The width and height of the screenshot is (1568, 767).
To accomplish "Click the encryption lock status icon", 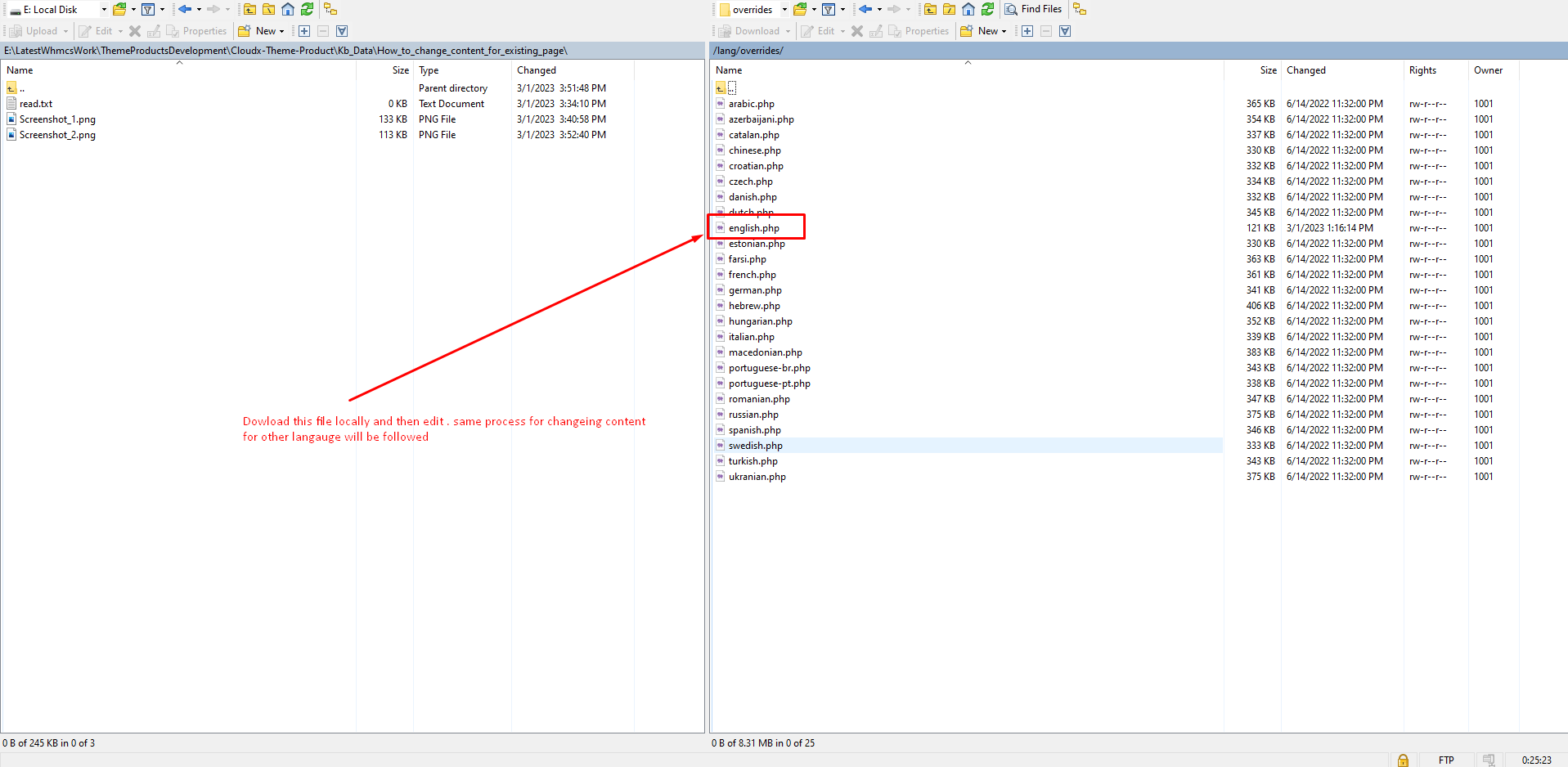I will [1403, 760].
